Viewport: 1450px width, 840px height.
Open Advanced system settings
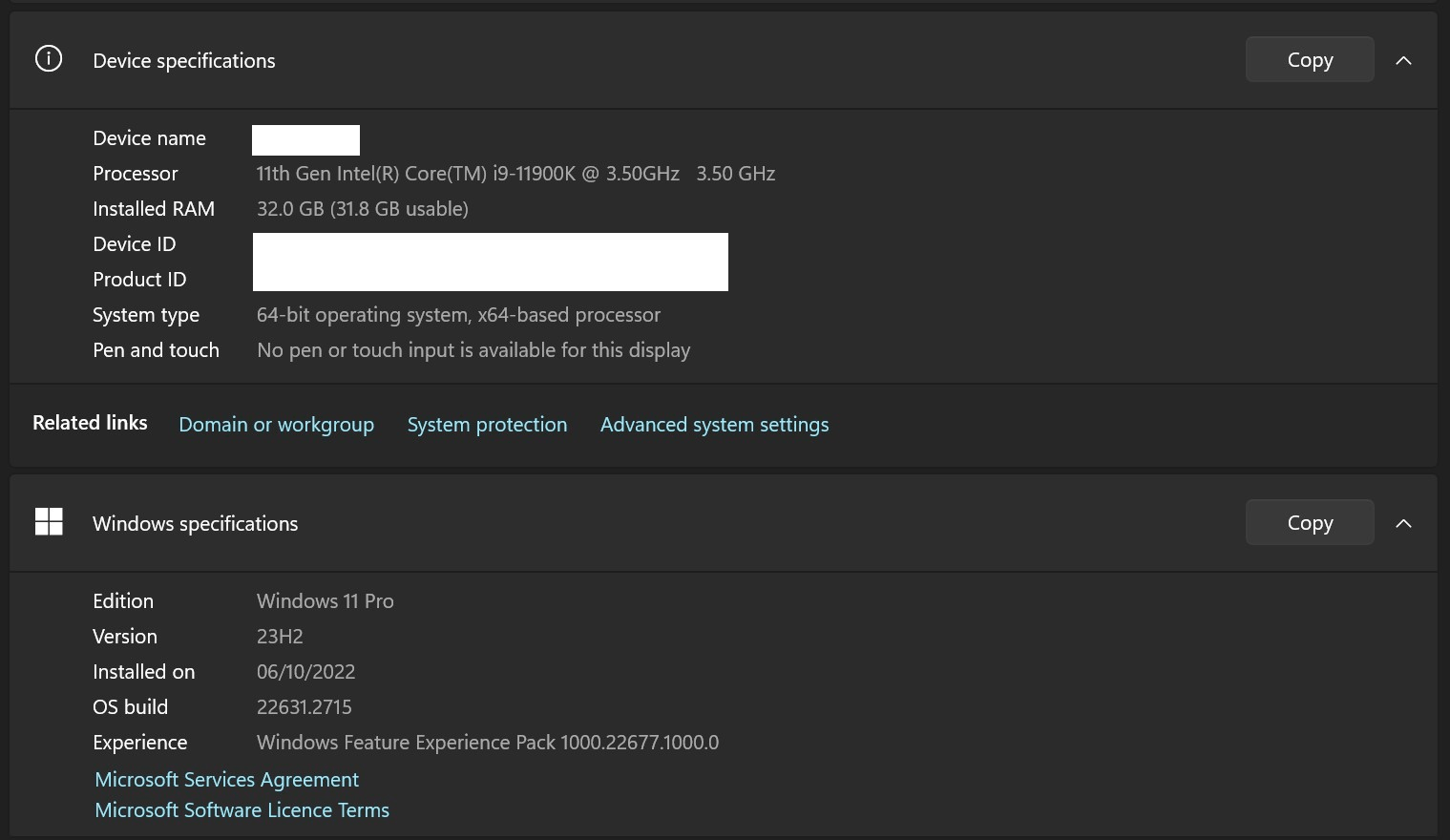pyautogui.click(x=714, y=425)
